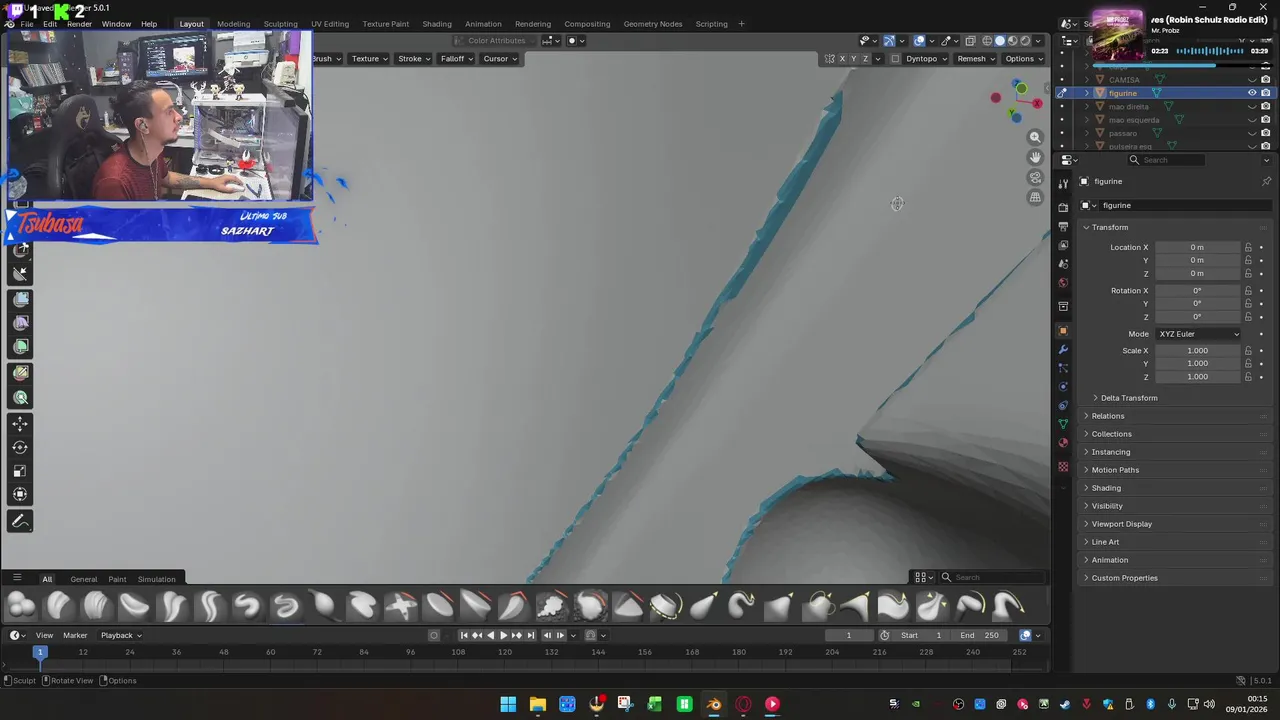This screenshot has width=1280, height=720.
Task: Toggle visibility eye of figurine object
Action: [x=1252, y=93]
